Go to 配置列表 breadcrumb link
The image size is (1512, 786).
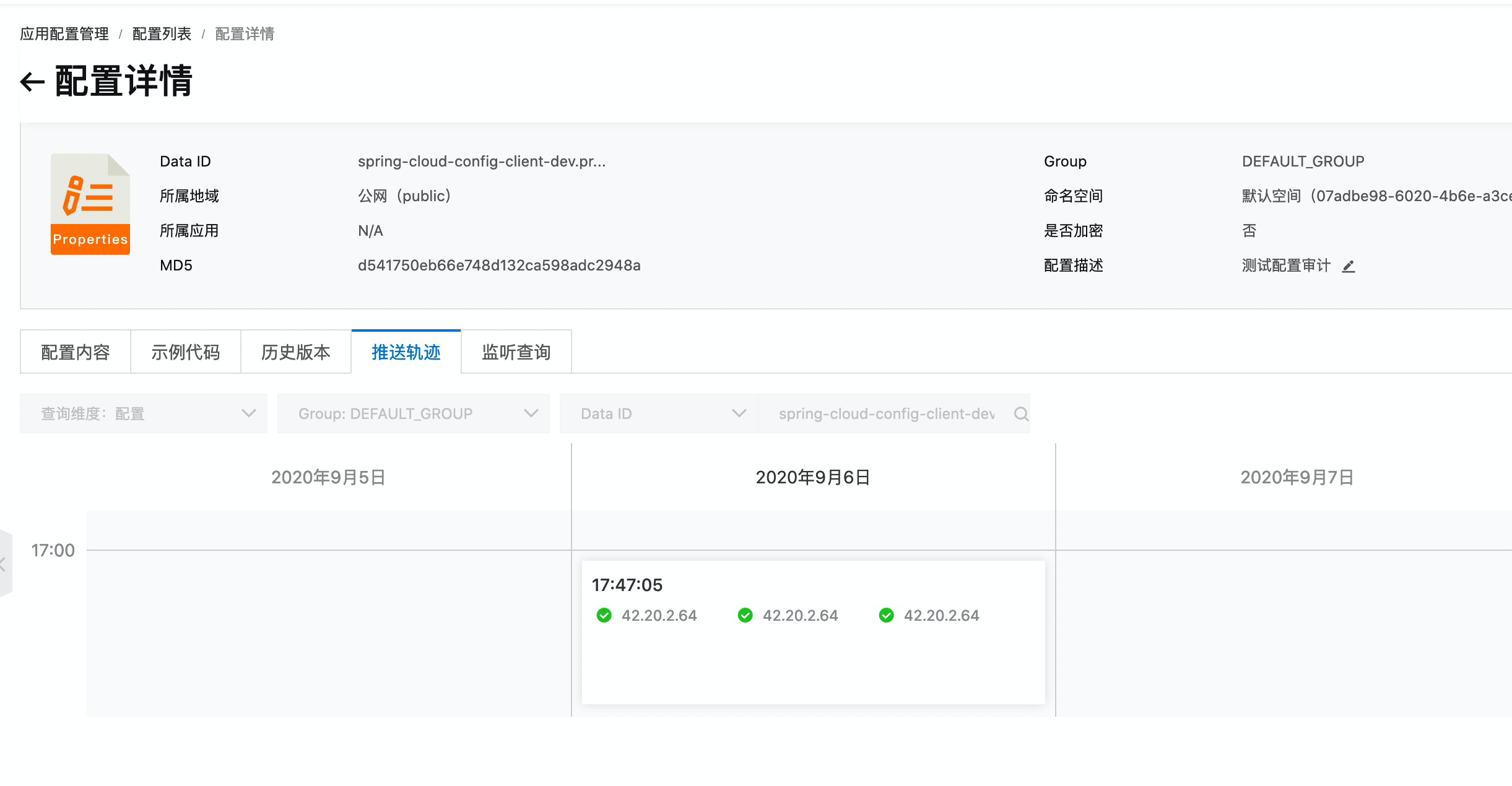(162, 34)
